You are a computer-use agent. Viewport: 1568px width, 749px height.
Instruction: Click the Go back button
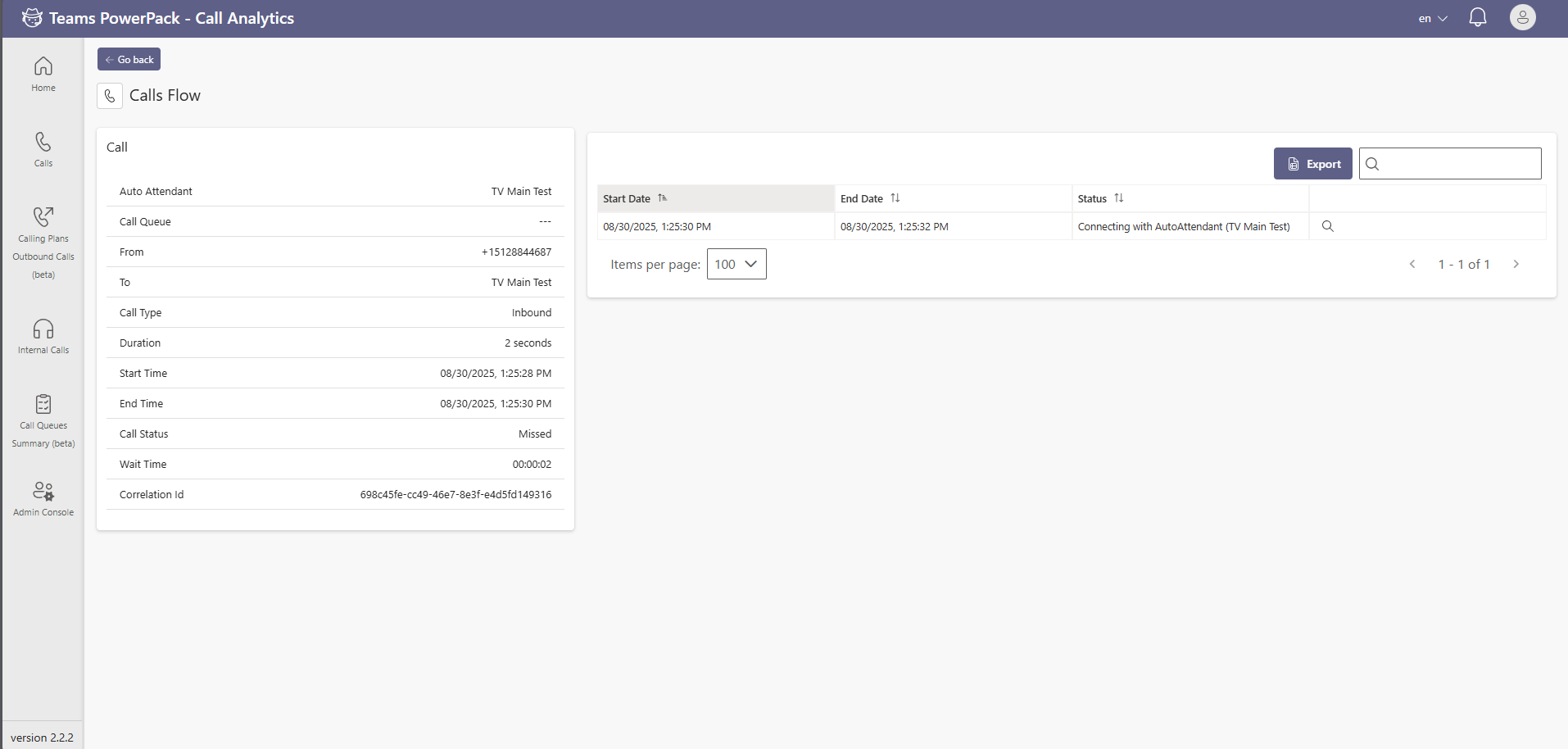(x=129, y=59)
